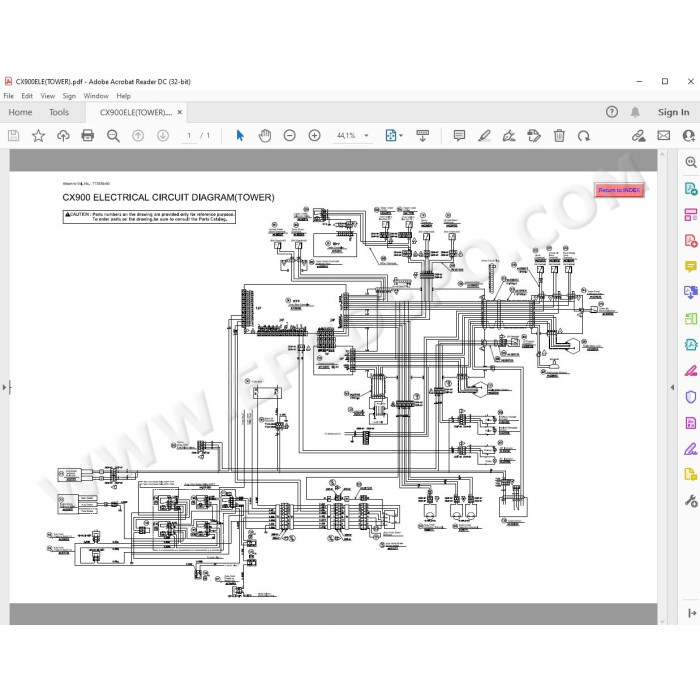The image size is (700, 700).
Task: Open the File menu
Action: point(8,96)
